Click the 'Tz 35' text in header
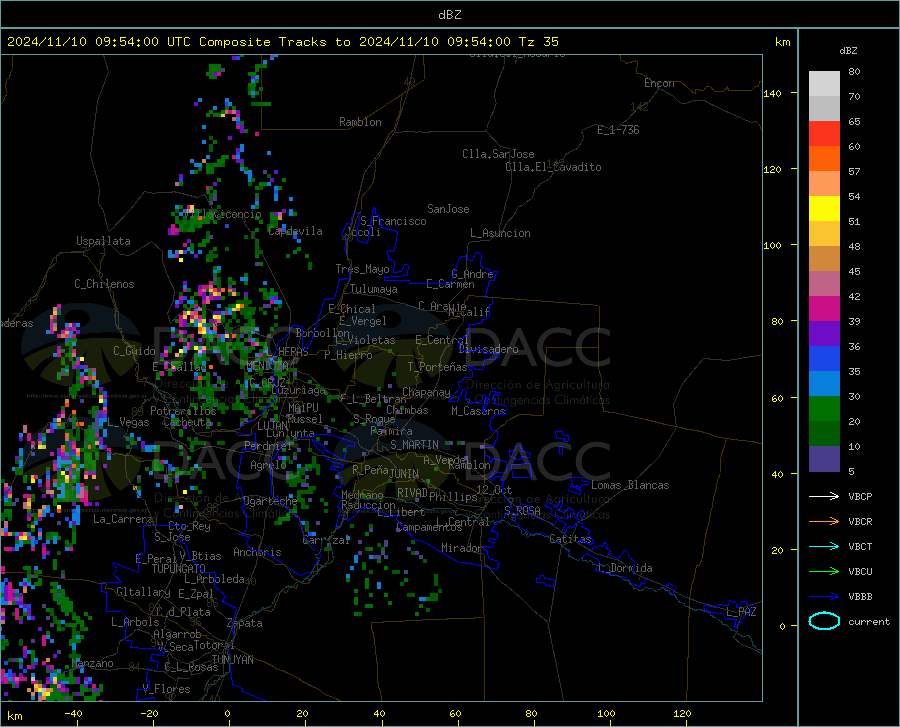The image size is (900, 727). [x=539, y=42]
